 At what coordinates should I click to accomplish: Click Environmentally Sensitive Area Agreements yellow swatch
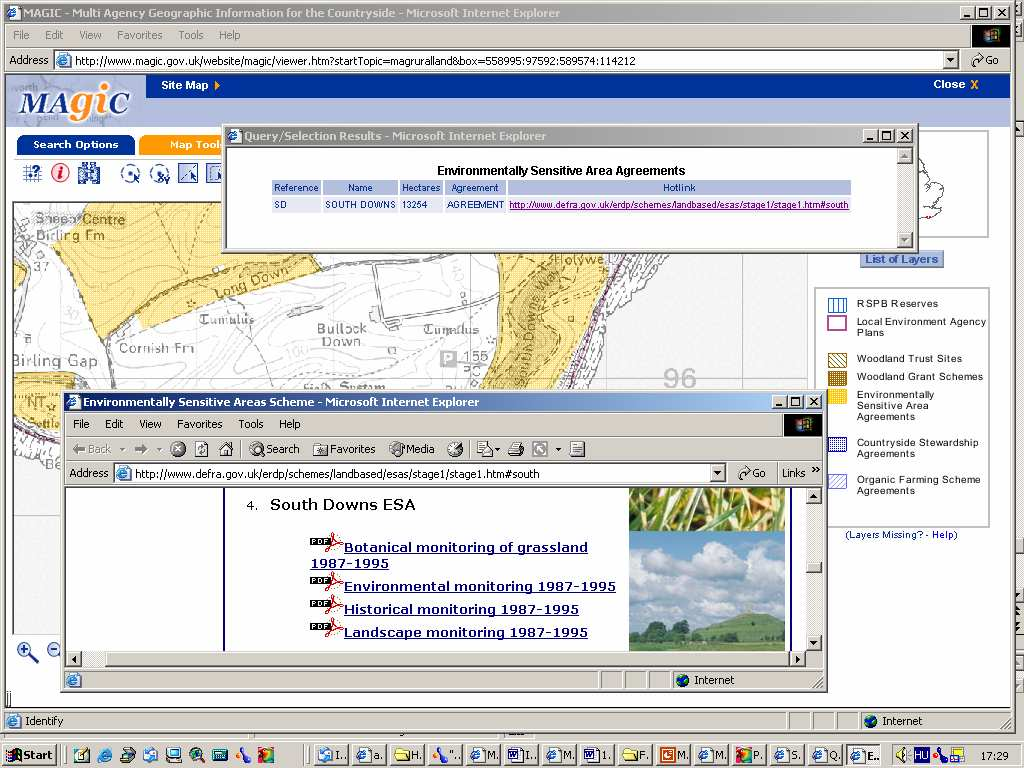837,396
